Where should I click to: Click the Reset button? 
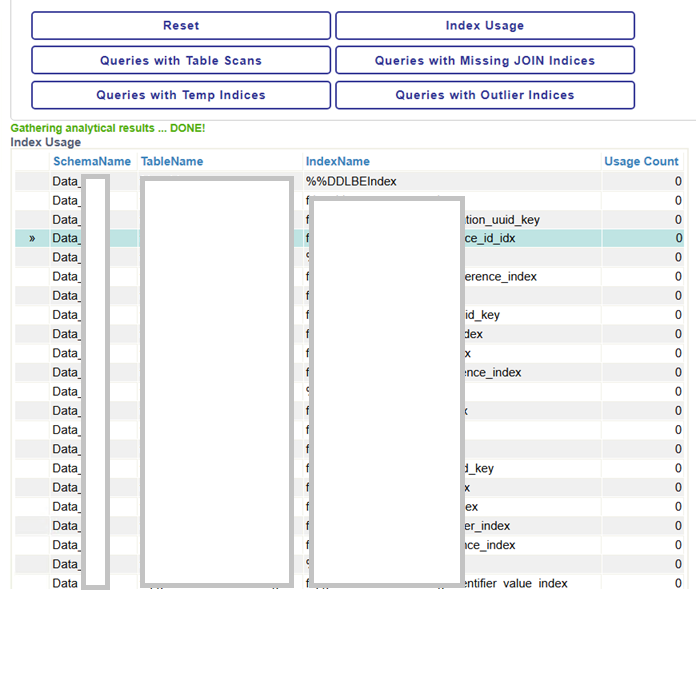181,26
